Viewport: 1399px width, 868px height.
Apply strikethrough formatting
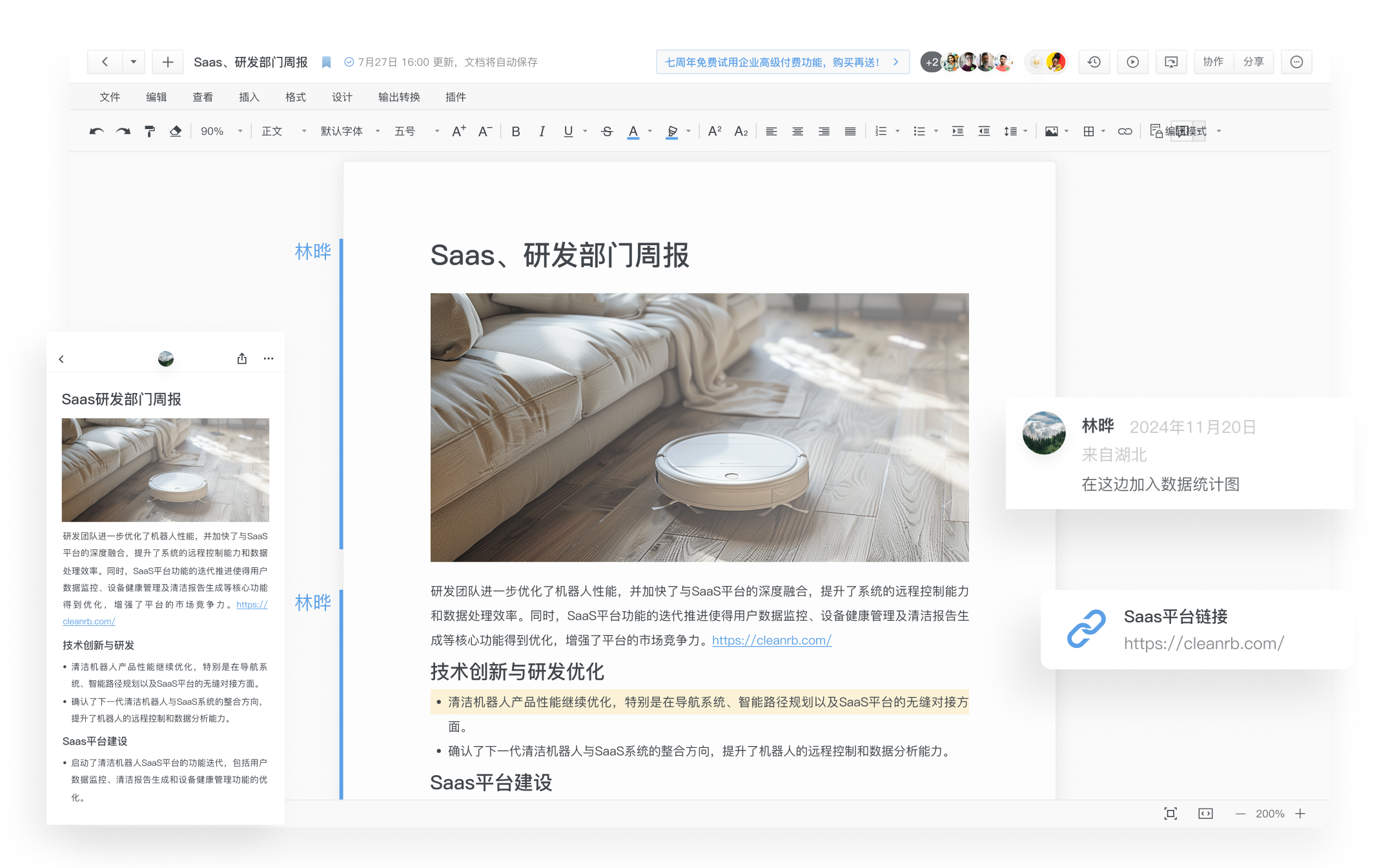pyautogui.click(x=607, y=132)
